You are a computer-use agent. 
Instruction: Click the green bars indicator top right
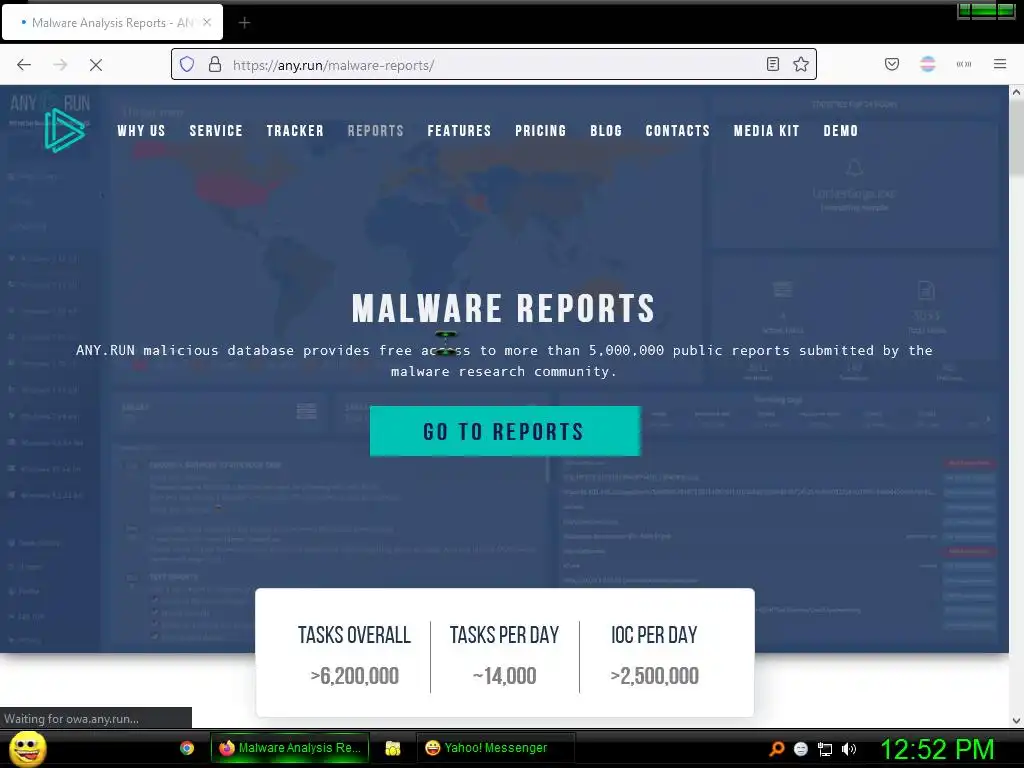coord(985,10)
